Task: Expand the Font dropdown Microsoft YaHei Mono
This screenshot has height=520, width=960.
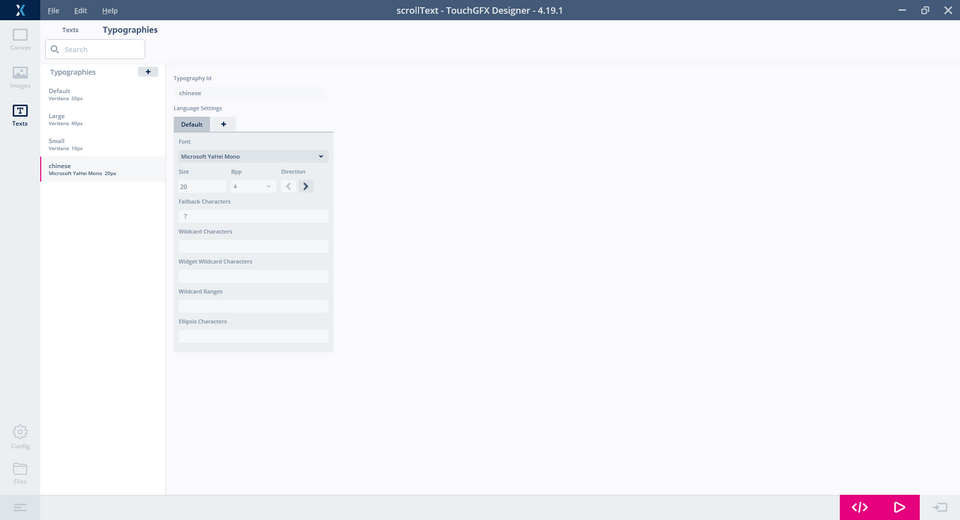Action: point(252,156)
